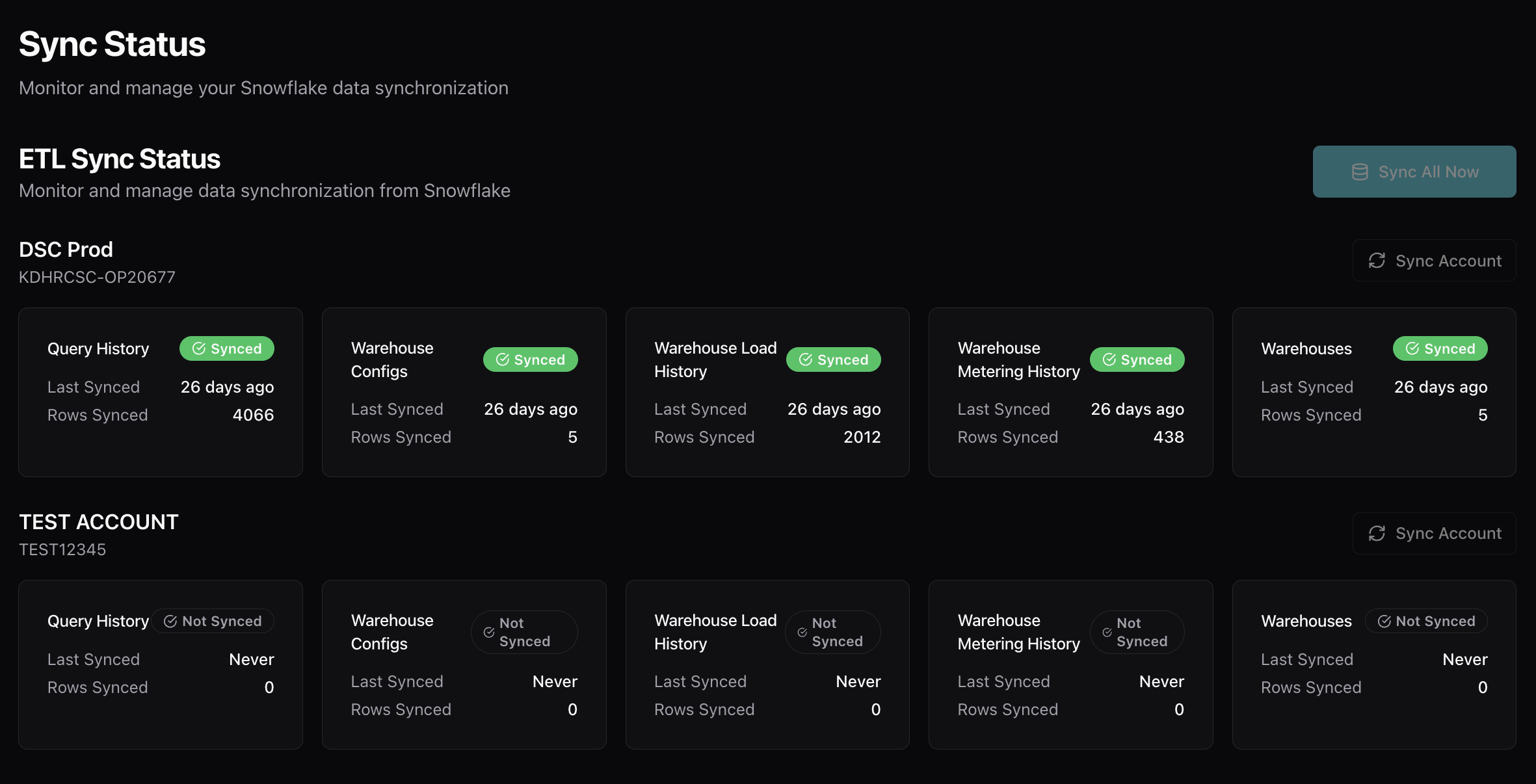Click the 4066 rows synced value
Viewport: 1536px width, 784px height.
point(253,415)
